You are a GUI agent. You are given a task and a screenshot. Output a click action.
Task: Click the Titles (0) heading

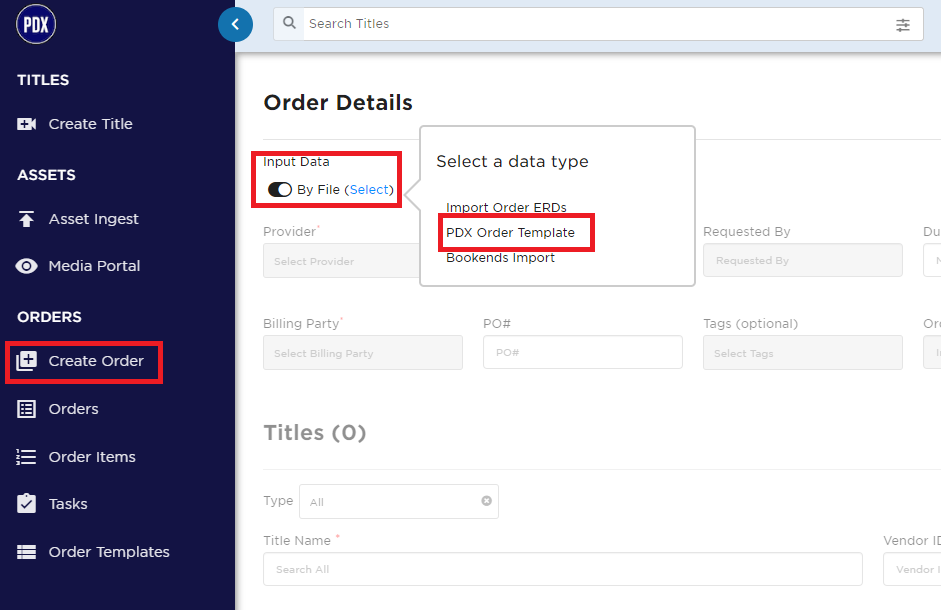(315, 432)
